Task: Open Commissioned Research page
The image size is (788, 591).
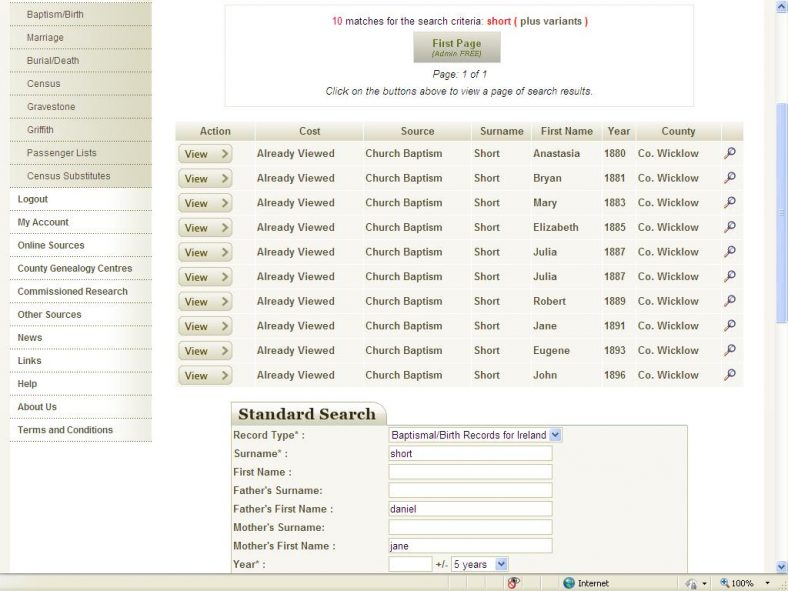Action: (x=72, y=291)
